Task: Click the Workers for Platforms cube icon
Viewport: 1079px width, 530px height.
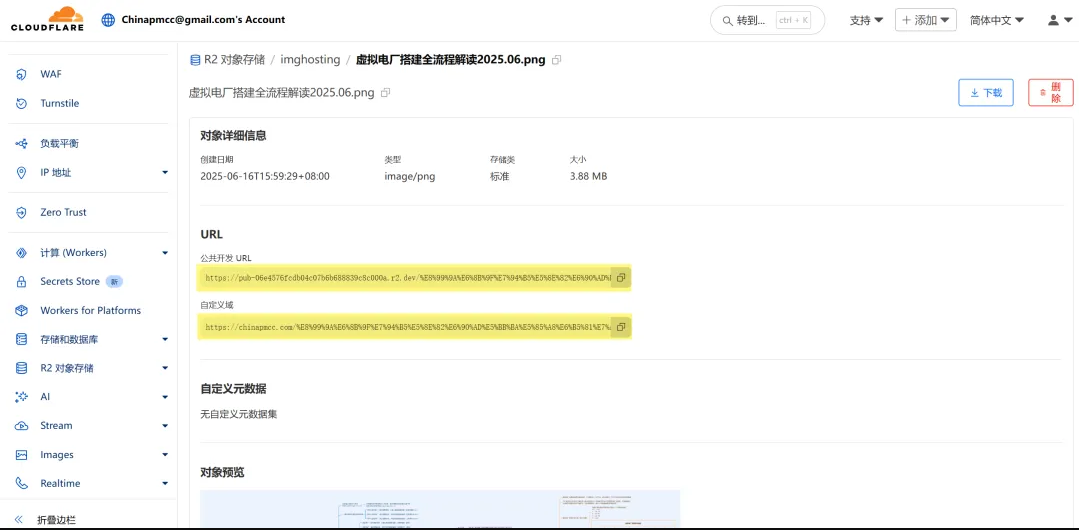Action: (21, 310)
